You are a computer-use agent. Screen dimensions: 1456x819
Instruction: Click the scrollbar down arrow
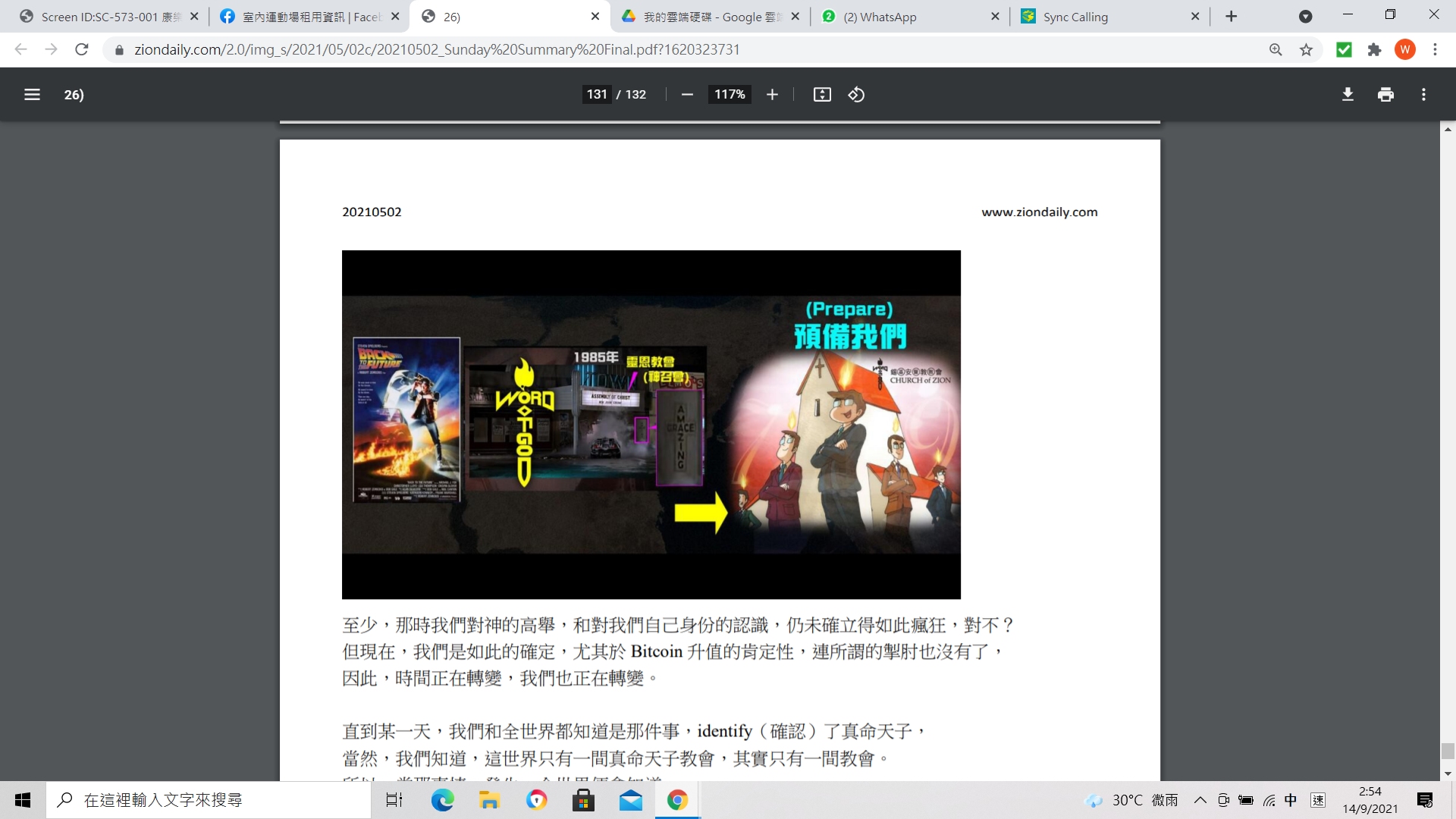1448,773
